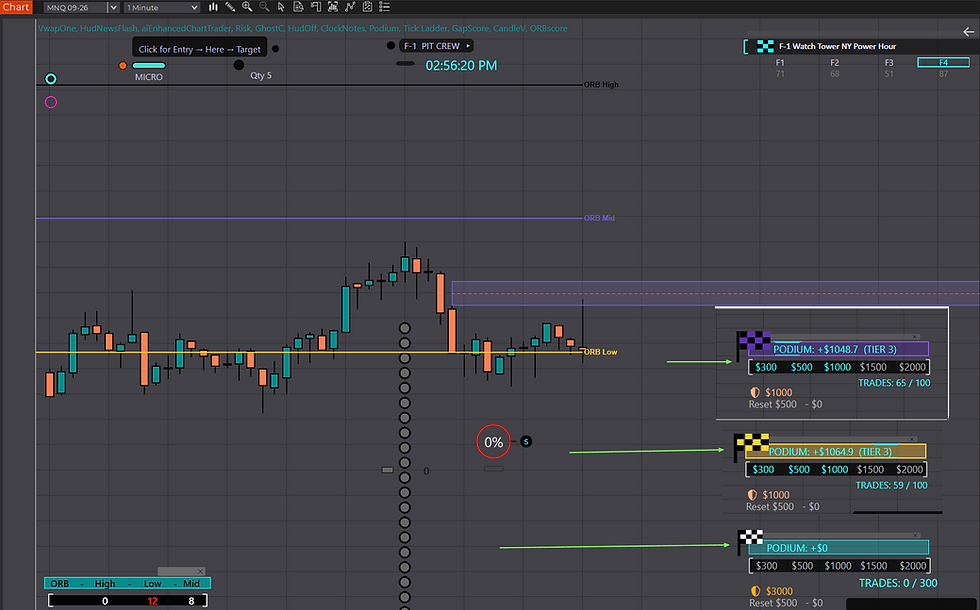Click the zoom out magnifier icon

[264, 7]
